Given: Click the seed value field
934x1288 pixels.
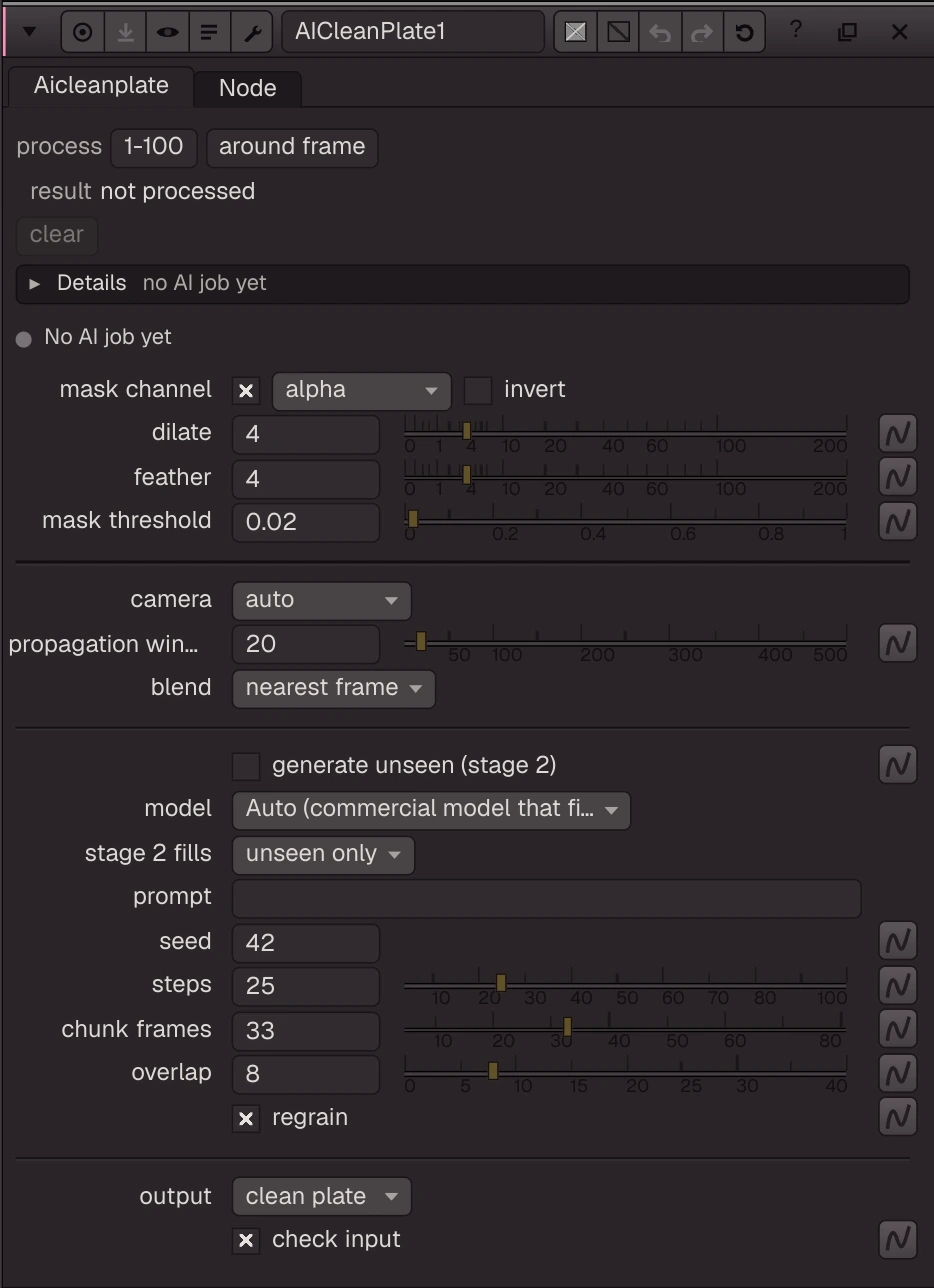Looking at the screenshot, I should point(306,943).
